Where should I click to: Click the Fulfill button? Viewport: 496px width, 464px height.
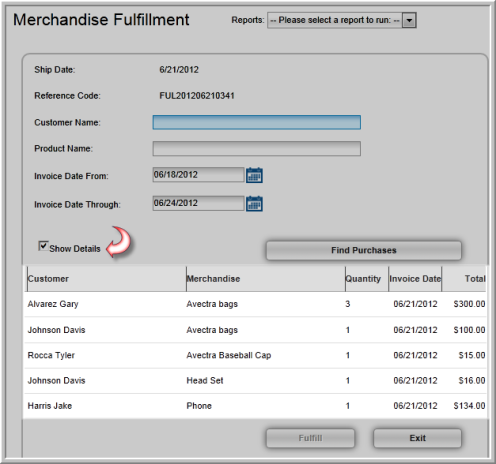(x=310, y=438)
